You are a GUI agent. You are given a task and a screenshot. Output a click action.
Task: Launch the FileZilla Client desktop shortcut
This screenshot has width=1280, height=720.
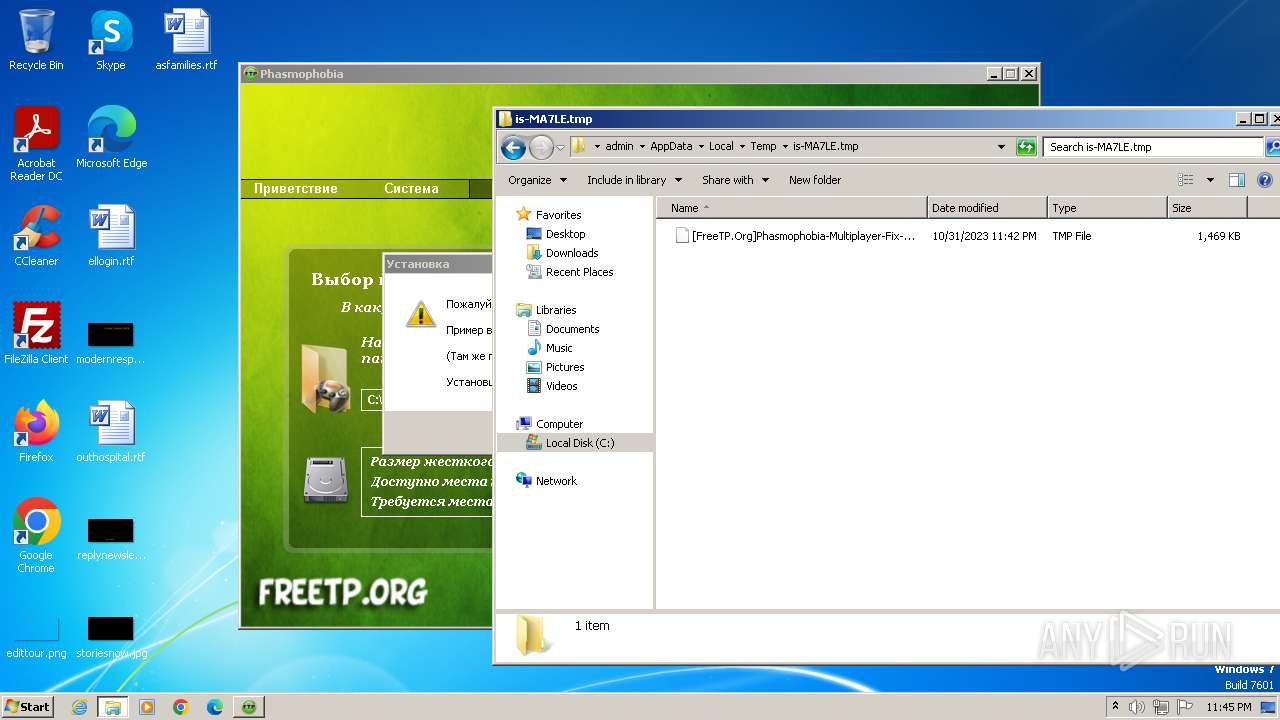[36, 334]
